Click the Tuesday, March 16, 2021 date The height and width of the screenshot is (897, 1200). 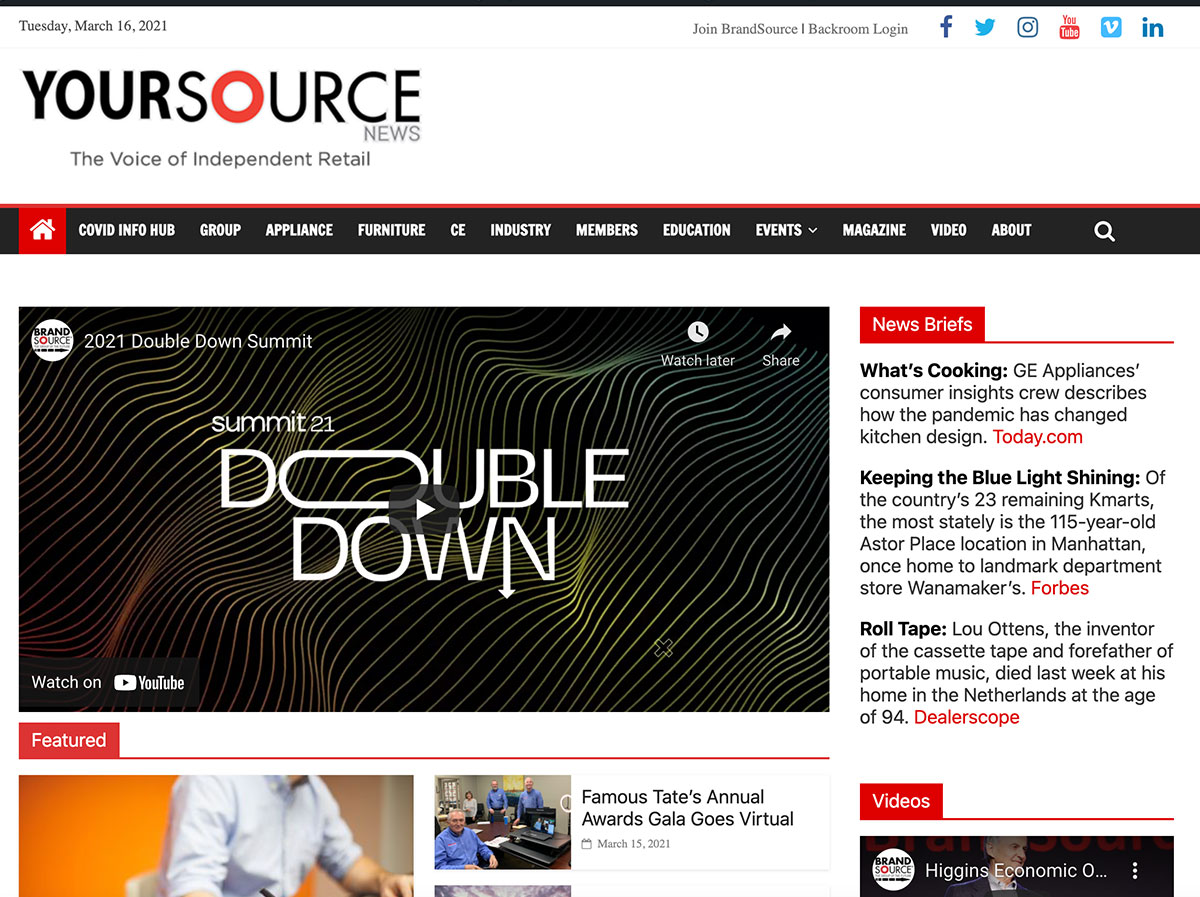(x=93, y=26)
